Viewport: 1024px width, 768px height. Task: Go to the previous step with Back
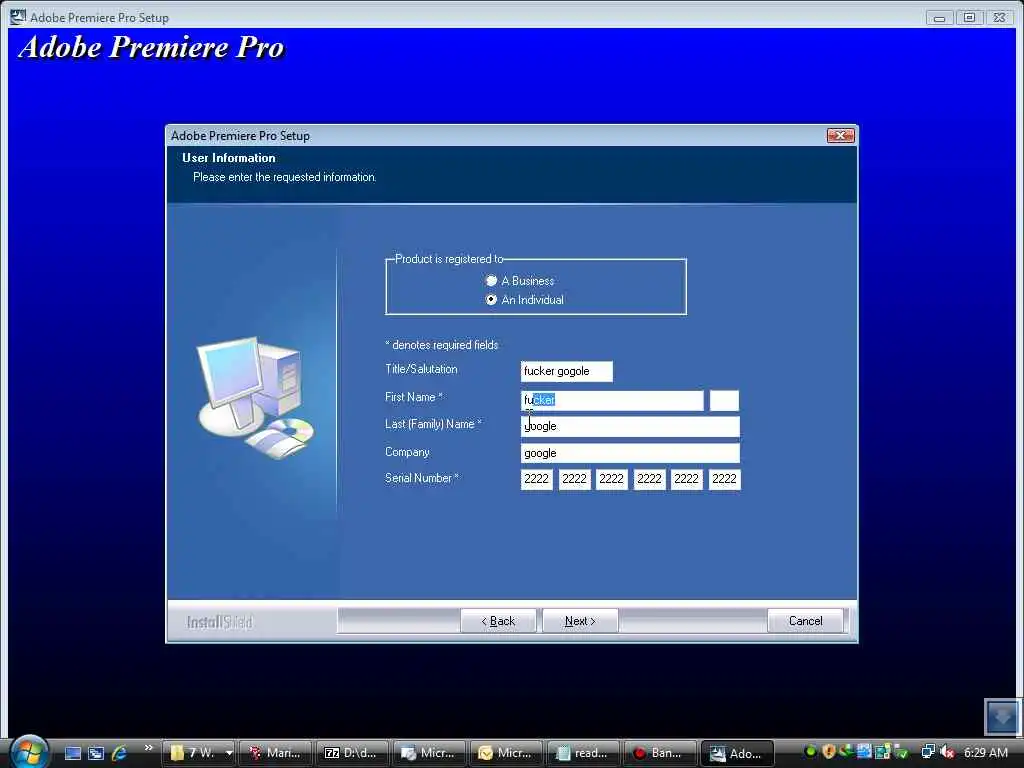[498, 621]
